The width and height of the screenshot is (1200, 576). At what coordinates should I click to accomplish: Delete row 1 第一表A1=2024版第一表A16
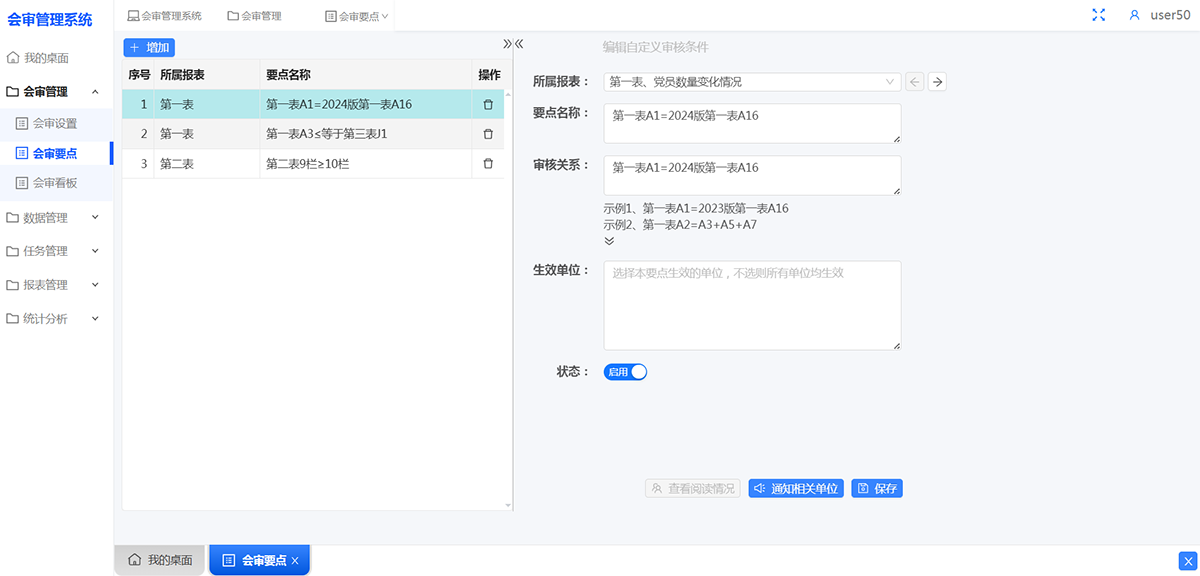488,104
